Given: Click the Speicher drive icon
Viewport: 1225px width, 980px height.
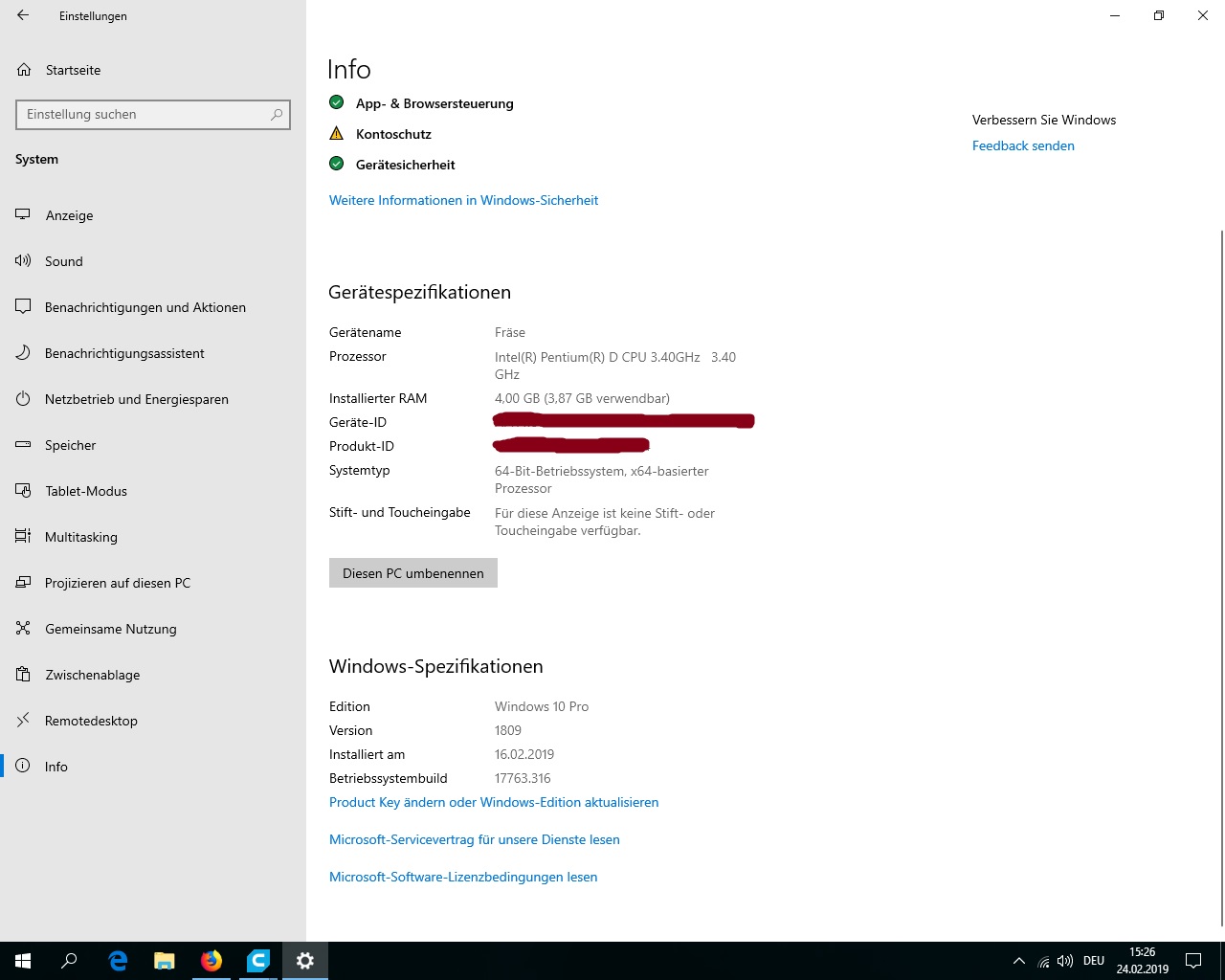Looking at the screenshot, I should [23, 445].
